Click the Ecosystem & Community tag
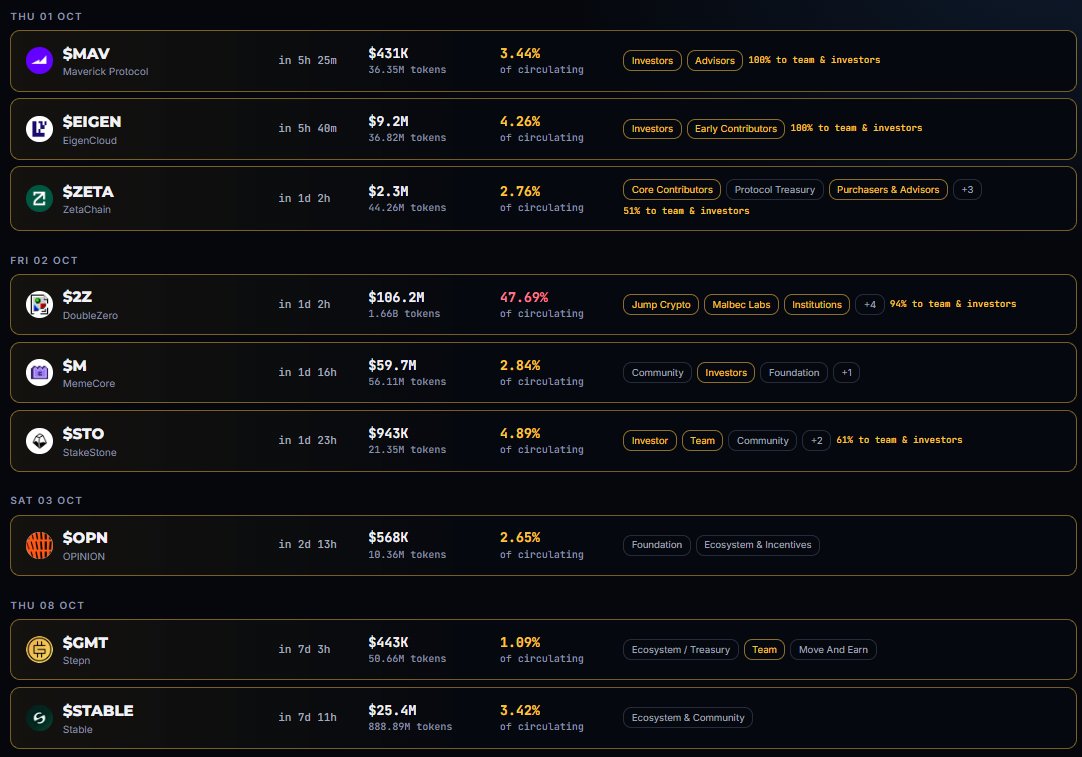This screenshot has width=1082, height=757. point(687,718)
